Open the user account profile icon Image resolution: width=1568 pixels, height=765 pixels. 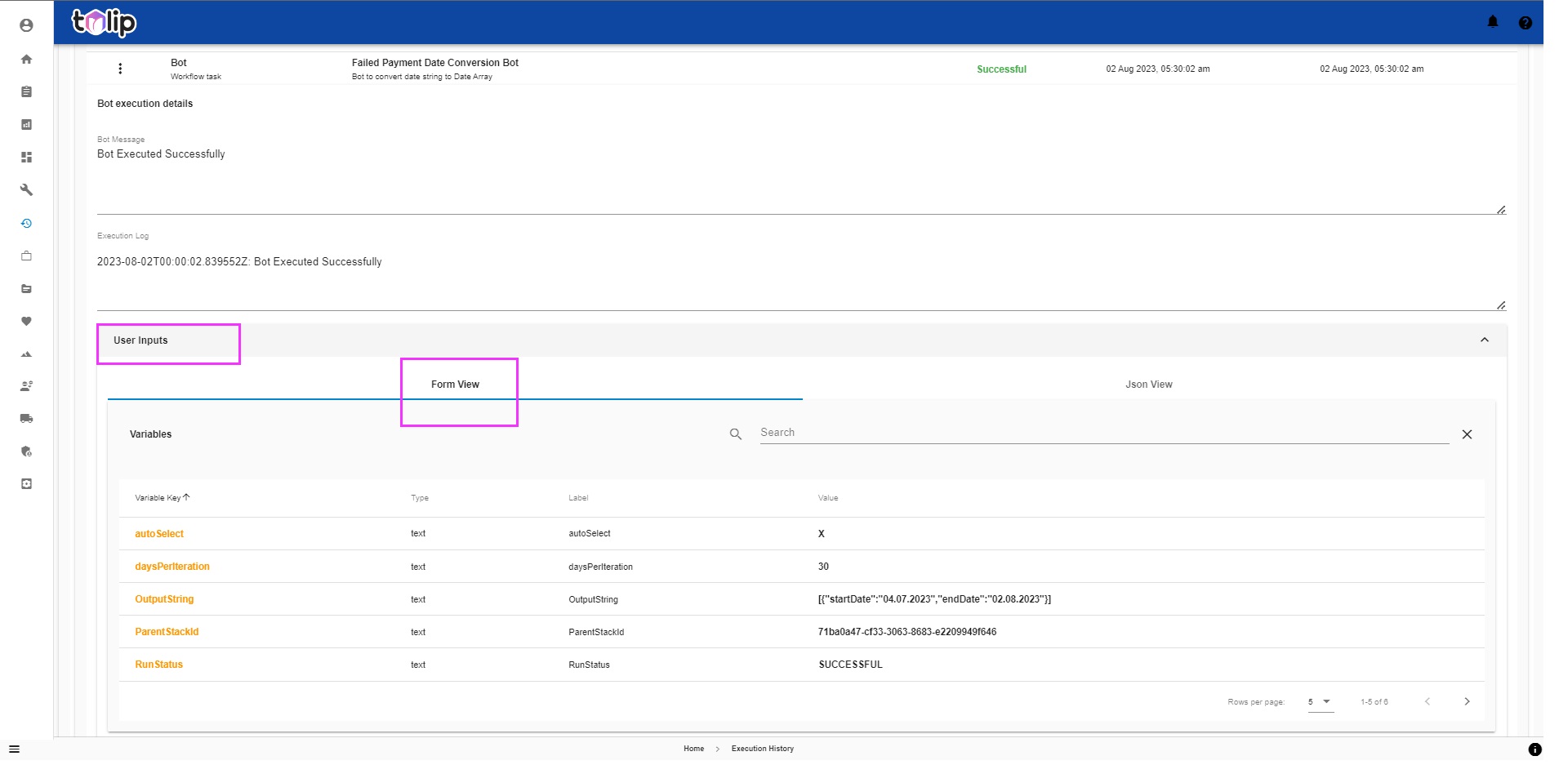click(26, 25)
